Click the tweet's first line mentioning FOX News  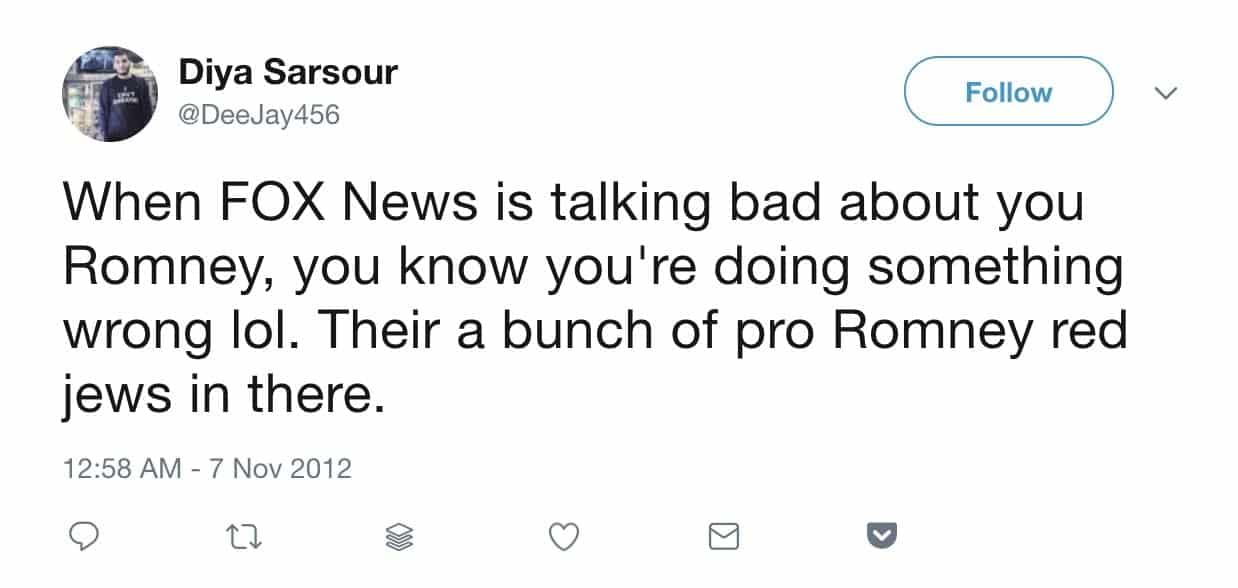click(574, 203)
